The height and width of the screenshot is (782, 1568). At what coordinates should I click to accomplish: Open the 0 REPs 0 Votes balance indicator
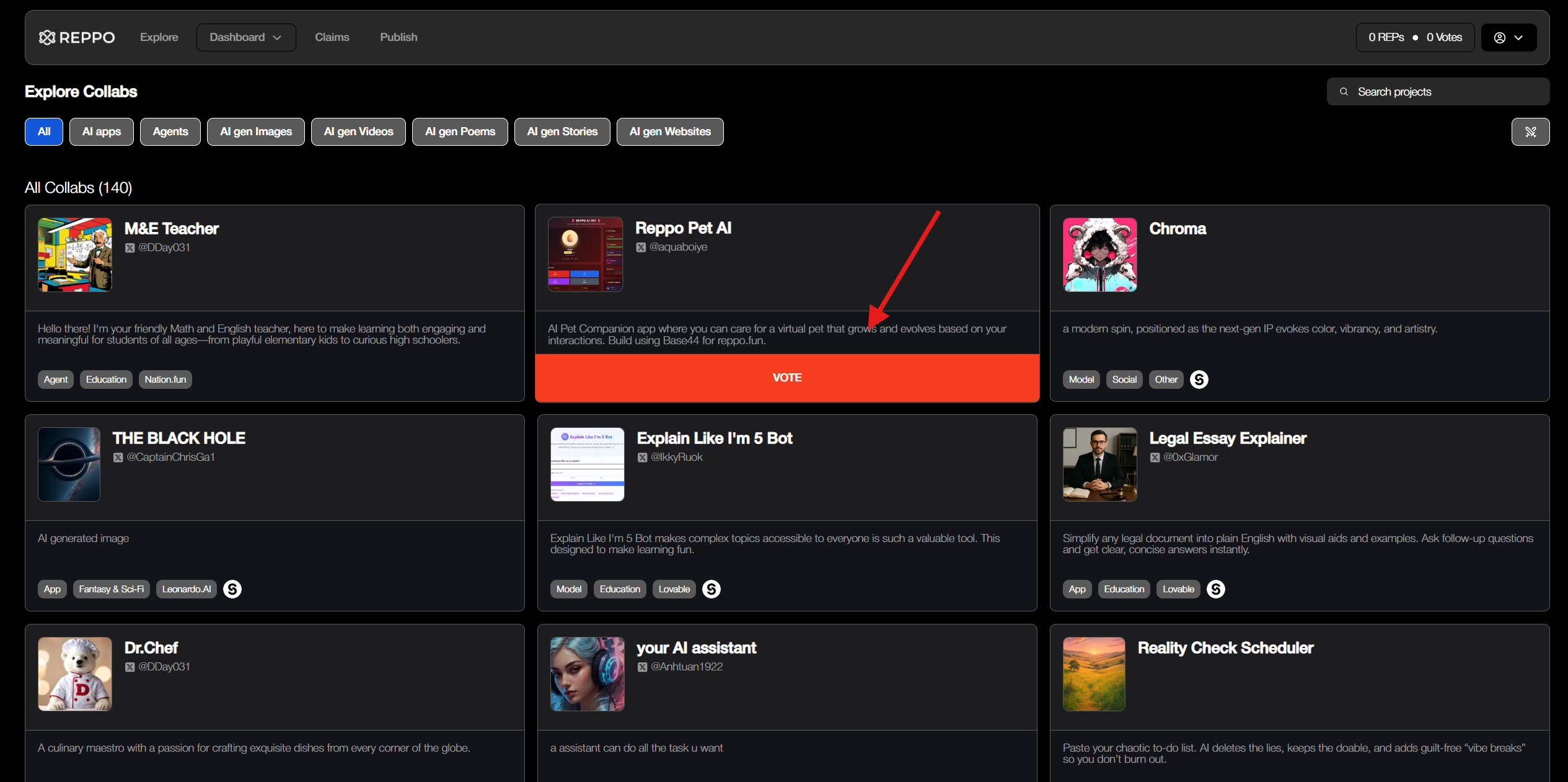[x=1415, y=38]
